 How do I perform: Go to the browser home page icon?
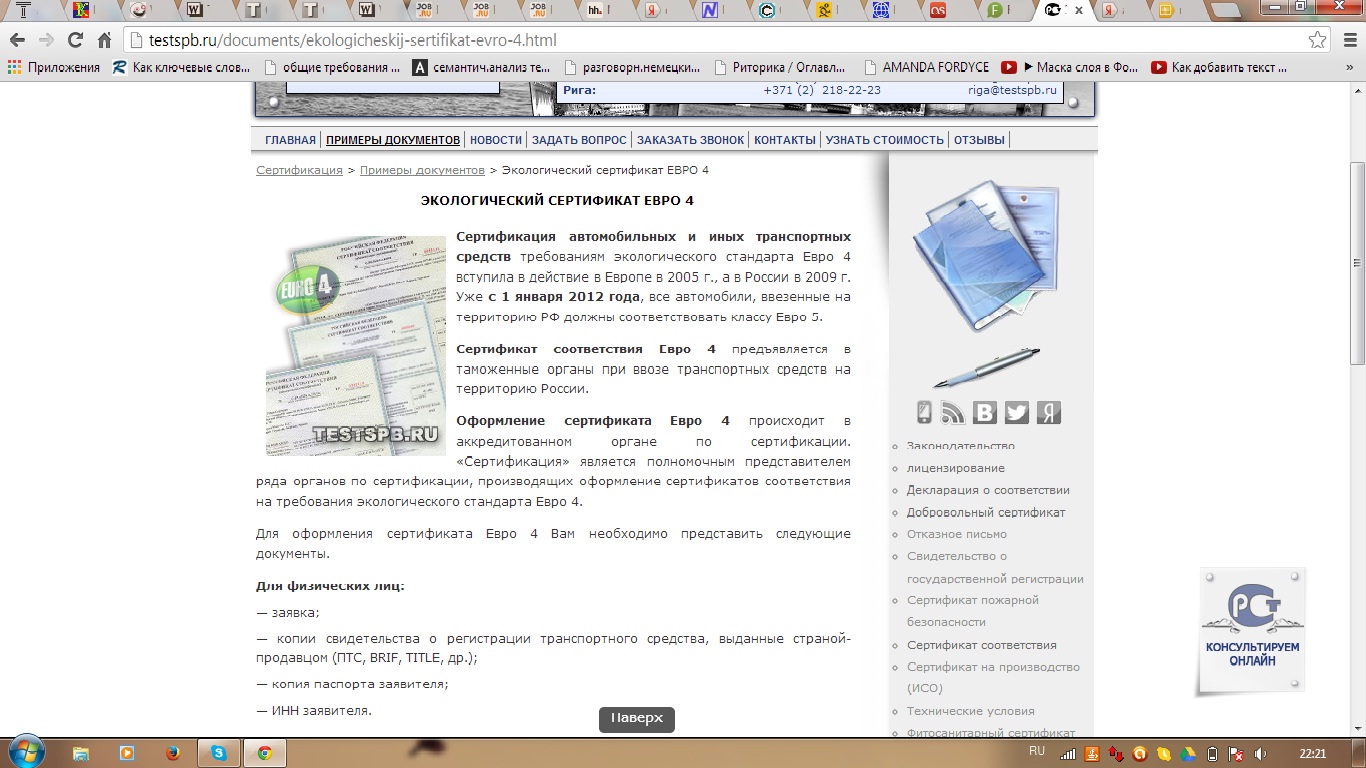click(104, 40)
